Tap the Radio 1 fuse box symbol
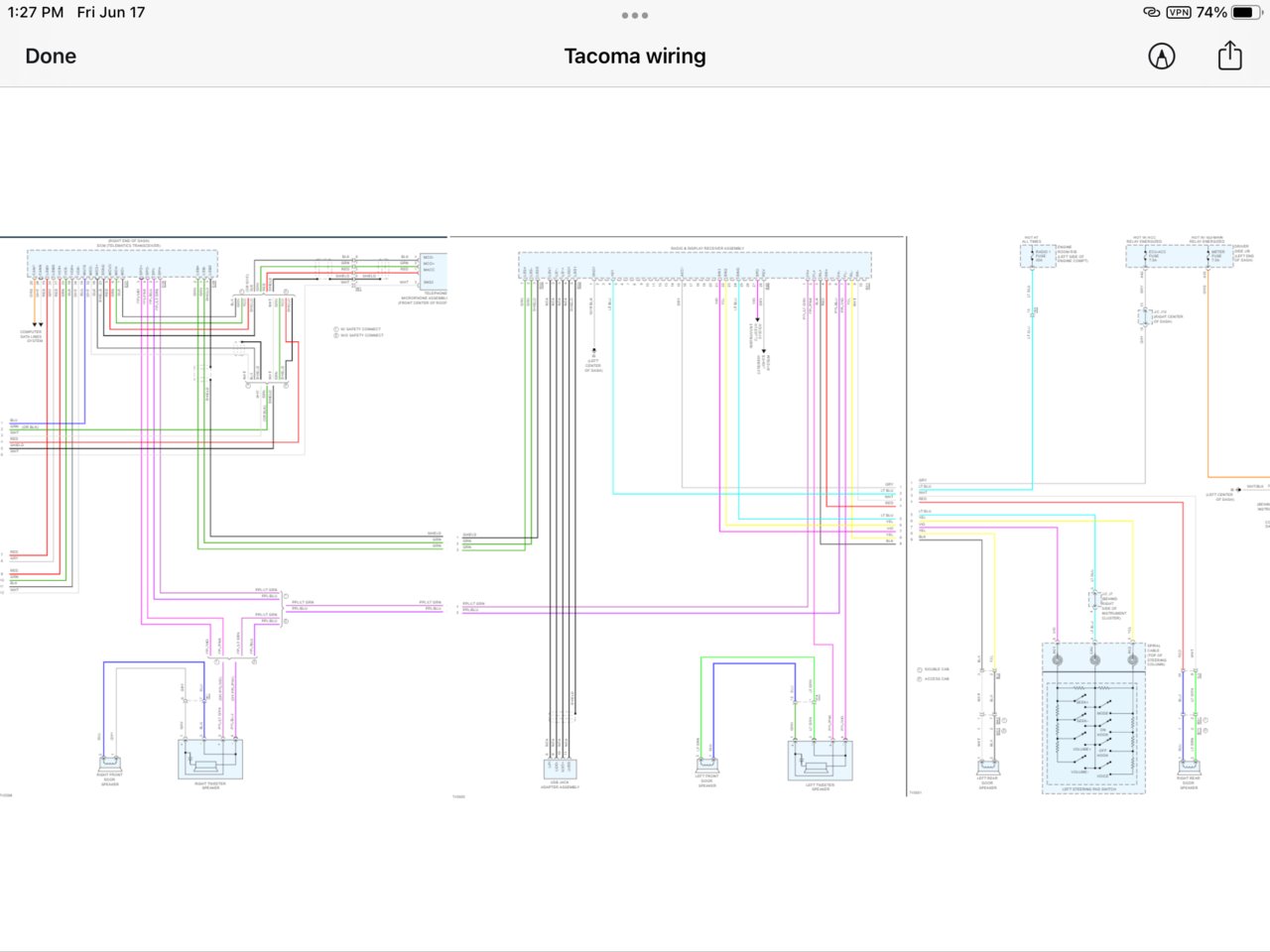Screen dimensions: 1270x952 pyautogui.click(x=1038, y=257)
